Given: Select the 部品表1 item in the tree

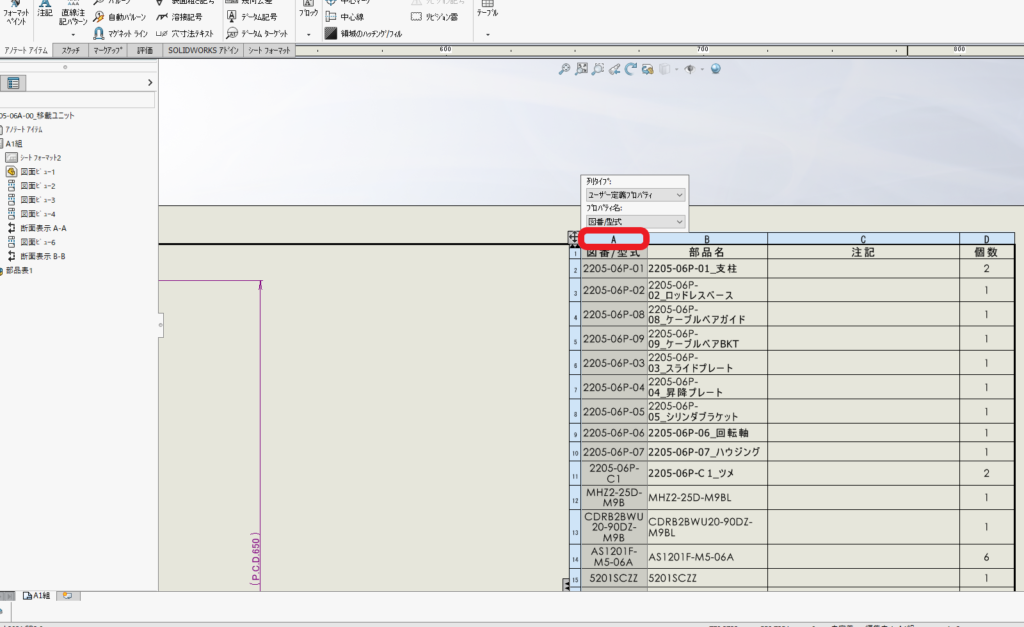Looking at the screenshot, I should pos(20,270).
